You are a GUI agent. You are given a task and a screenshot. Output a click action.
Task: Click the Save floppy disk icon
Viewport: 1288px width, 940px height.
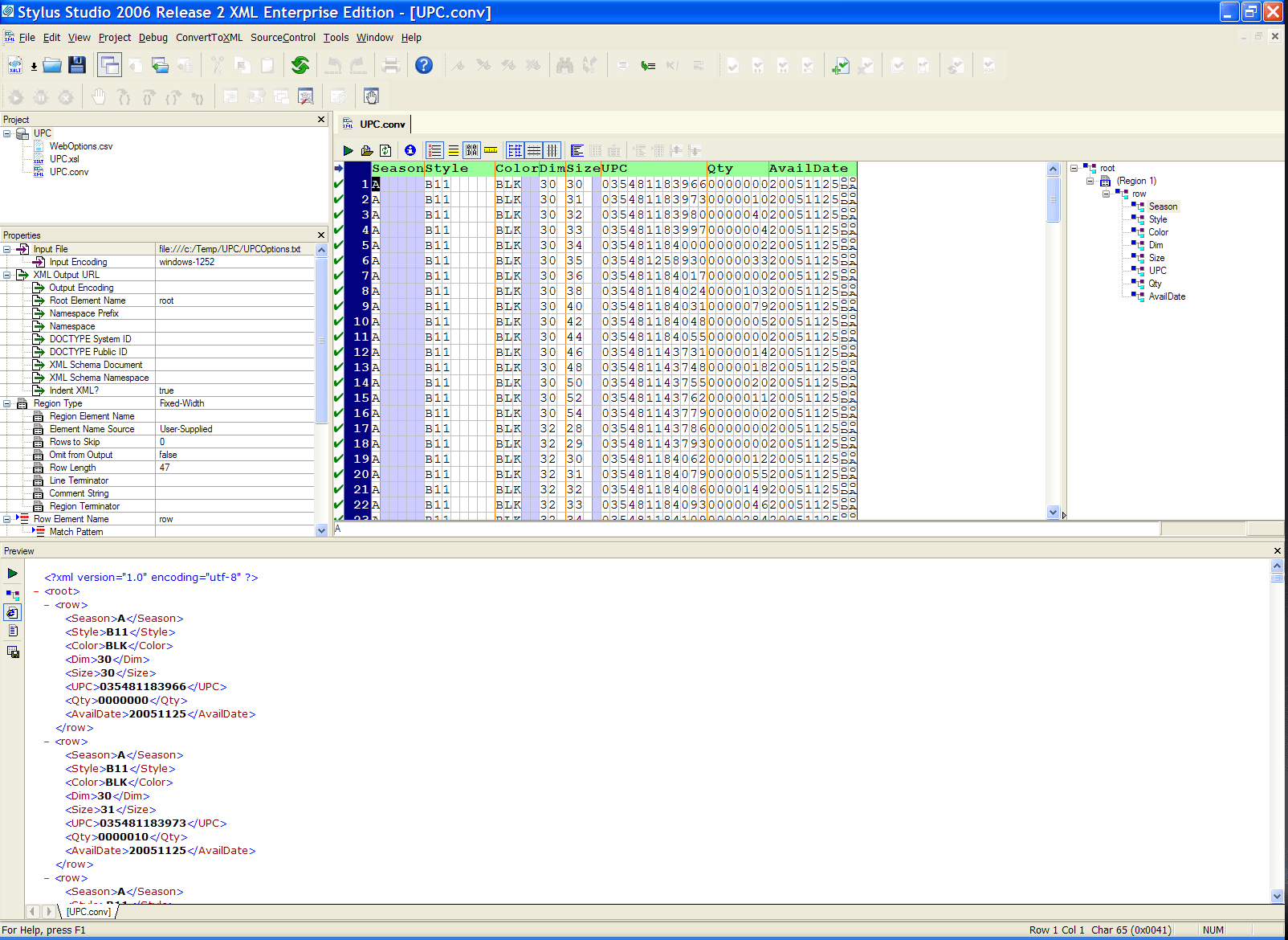pyautogui.click(x=77, y=66)
